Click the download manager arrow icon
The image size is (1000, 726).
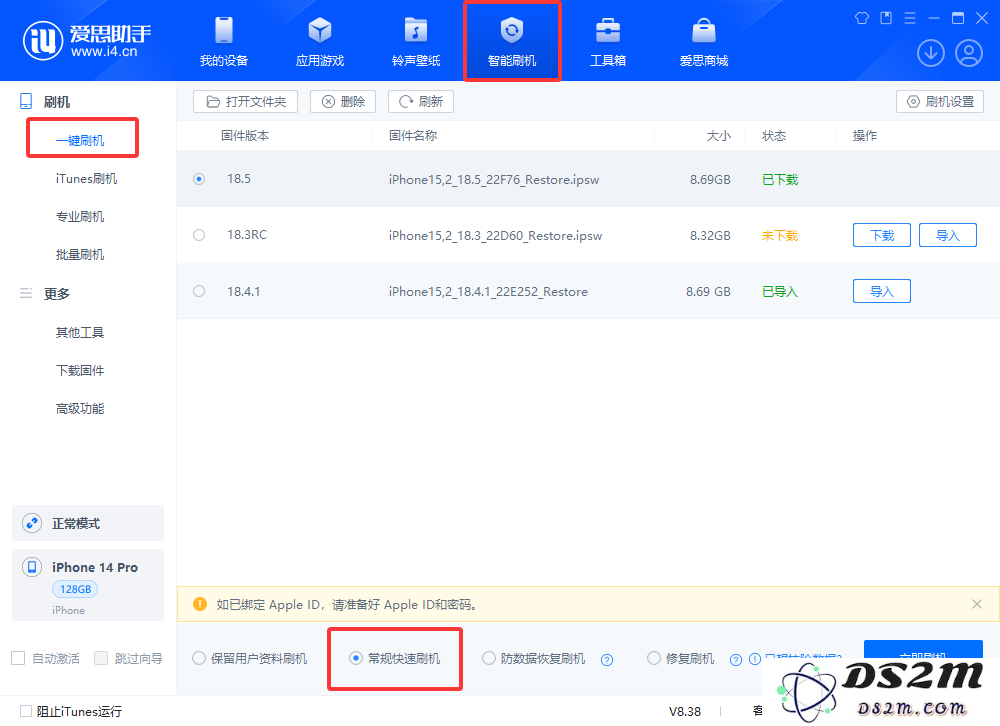click(930, 53)
